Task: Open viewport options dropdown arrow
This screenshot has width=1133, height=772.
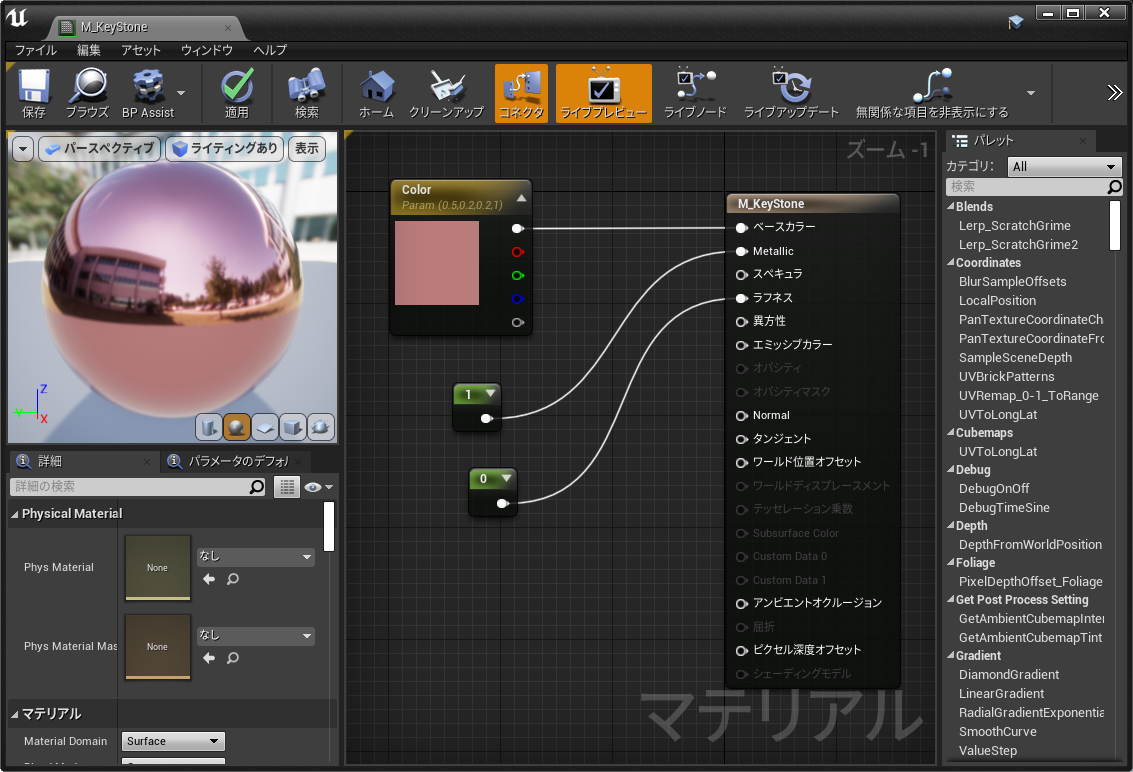Action: (23, 149)
